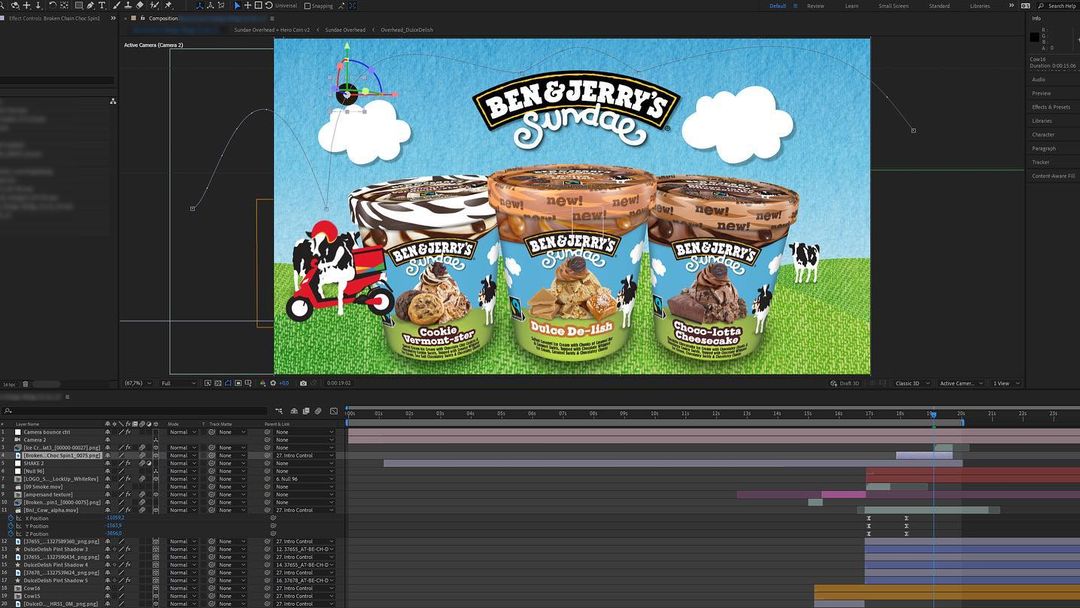
Task: Click the snapshot camera icon below viewer
Action: coord(303,383)
